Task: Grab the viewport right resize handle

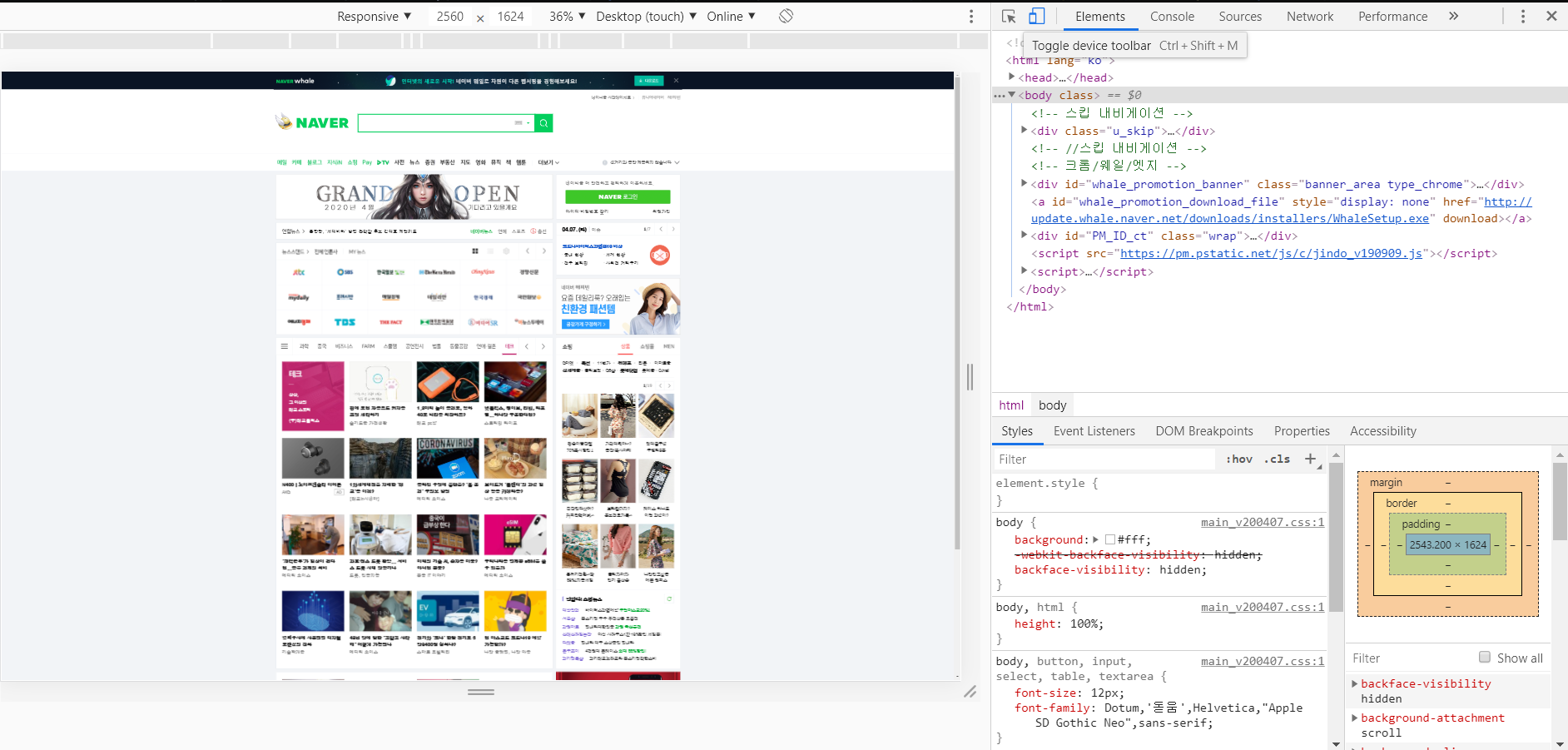Action: click(x=970, y=376)
